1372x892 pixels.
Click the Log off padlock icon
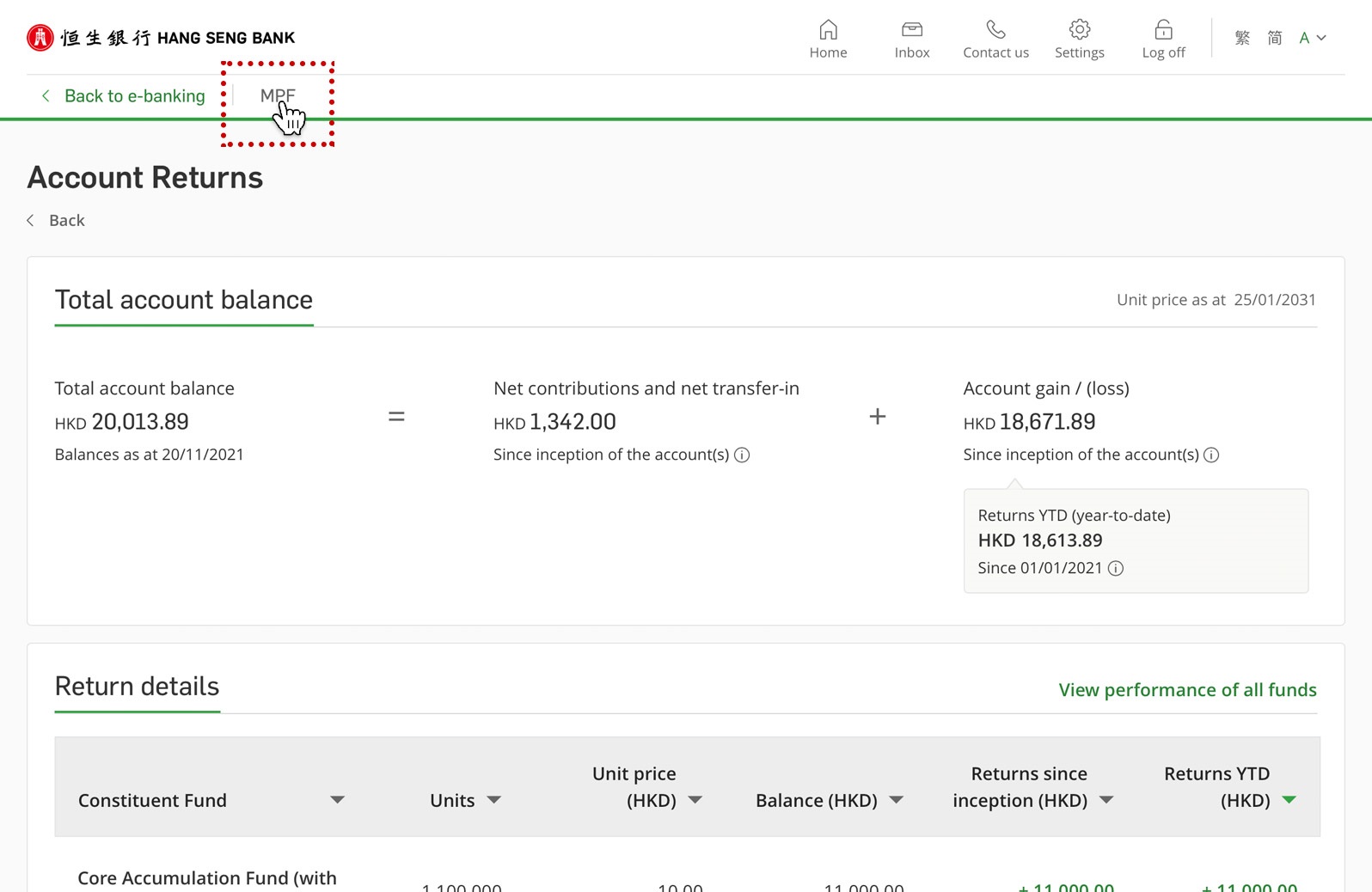1163,30
